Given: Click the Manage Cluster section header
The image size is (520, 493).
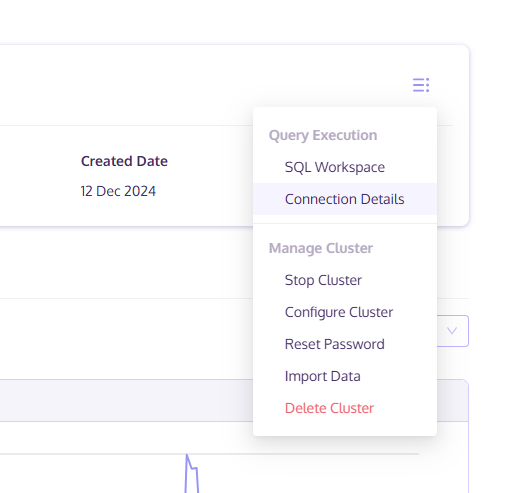Looking at the screenshot, I should click(x=321, y=248).
